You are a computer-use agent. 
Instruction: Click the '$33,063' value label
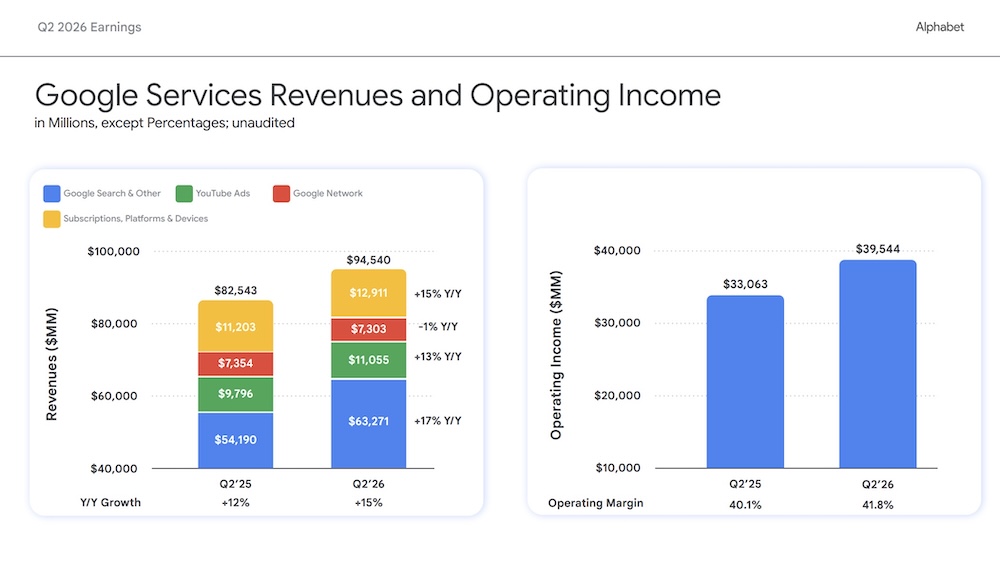pyautogui.click(x=745, y=284)
